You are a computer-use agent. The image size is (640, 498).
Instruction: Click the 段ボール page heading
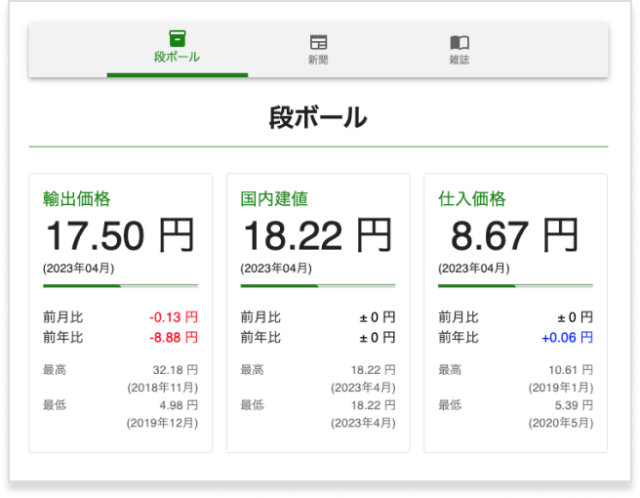pyautogui.click(x=318, y=118)
